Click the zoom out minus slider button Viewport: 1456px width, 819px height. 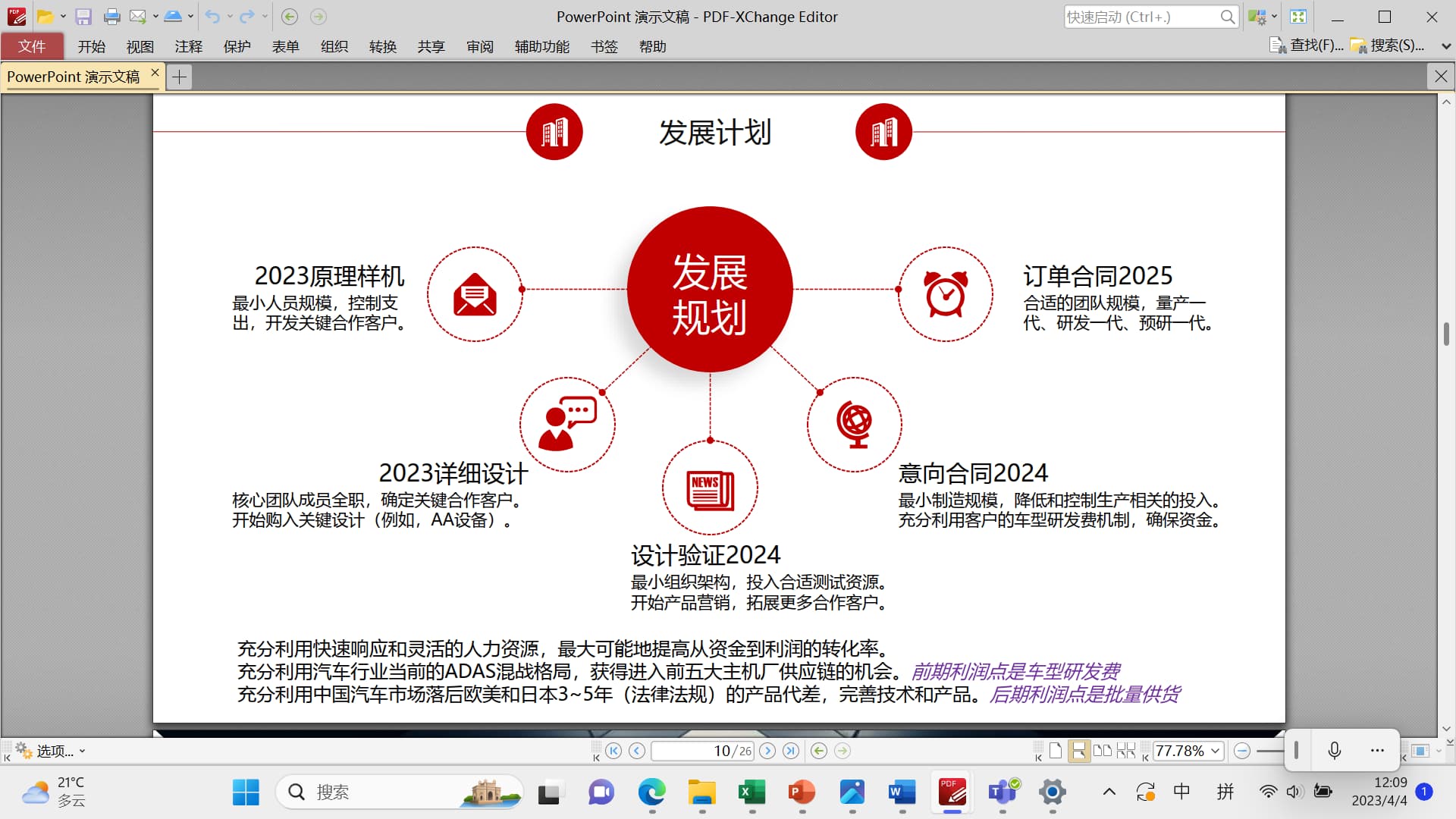pos(1241,751)
